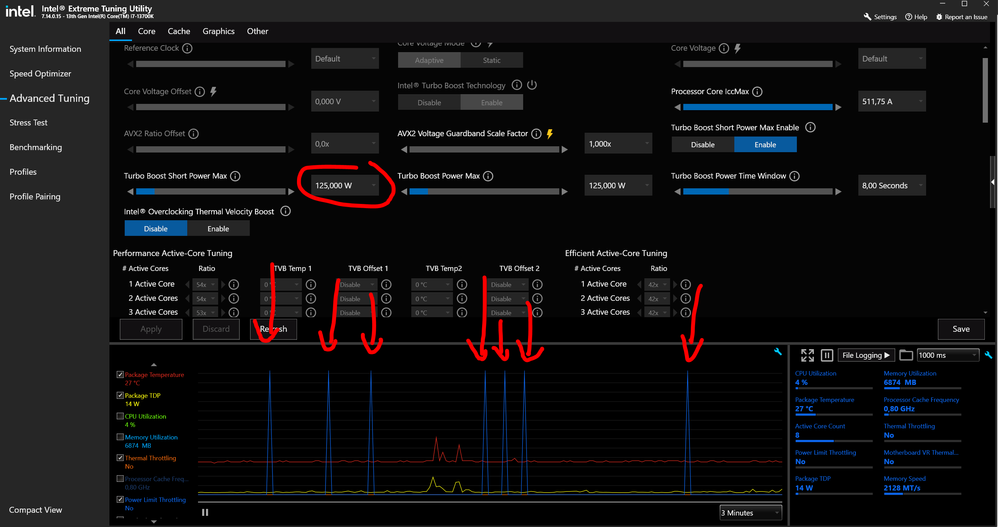Go to Benchmarking section
This screenshot has height=527, width=998.
(36, 148)
